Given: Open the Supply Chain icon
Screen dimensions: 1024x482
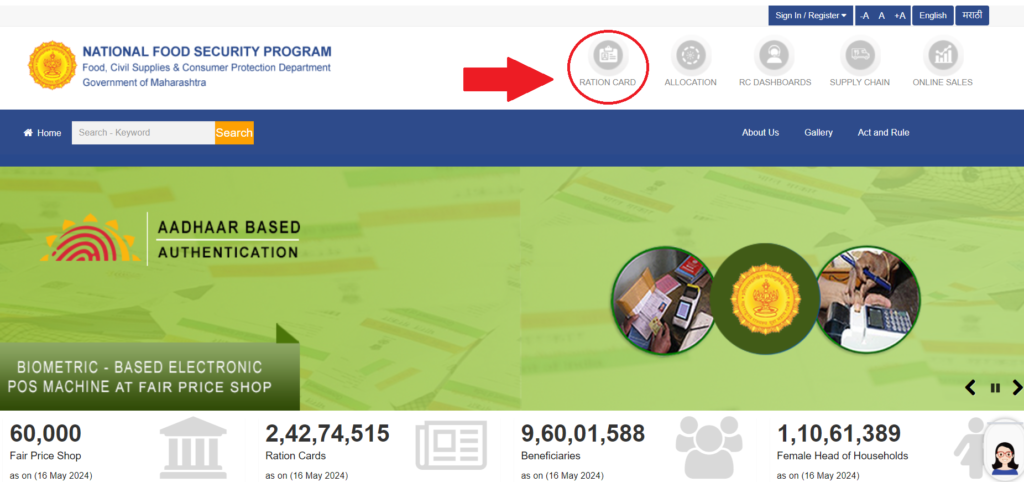Looking at the screenshot, I should pyautogui.click(x=859, y=56).
